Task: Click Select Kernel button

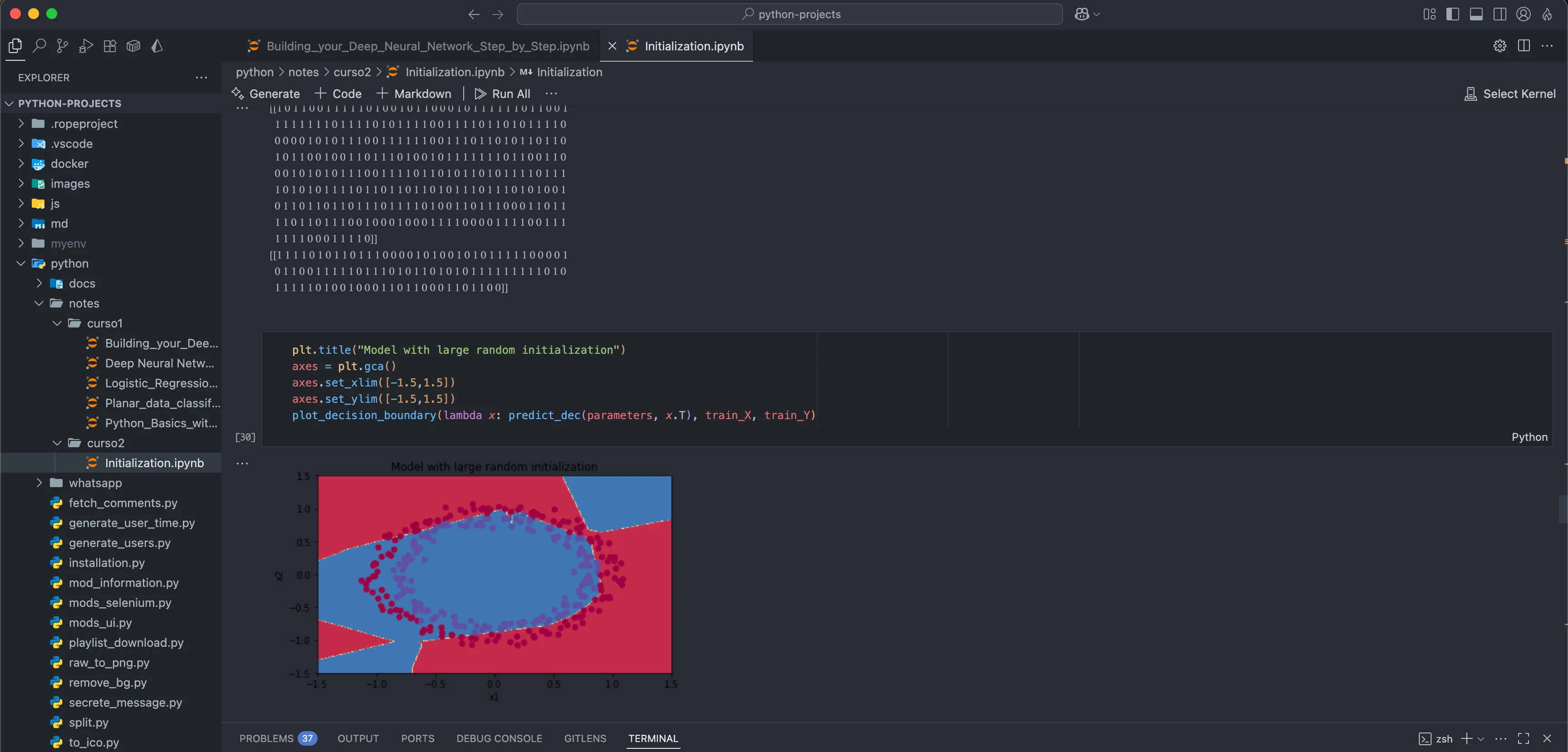Action: (x=1509, y=94)
